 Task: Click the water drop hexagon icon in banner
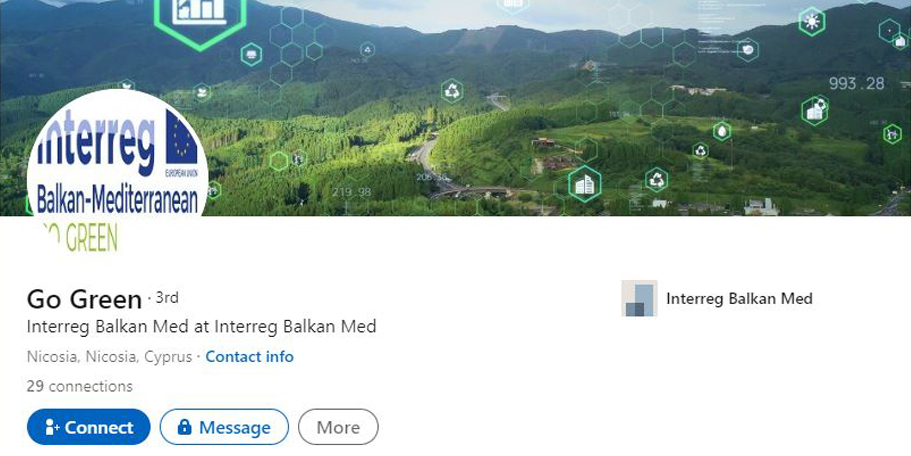(722, 131)
